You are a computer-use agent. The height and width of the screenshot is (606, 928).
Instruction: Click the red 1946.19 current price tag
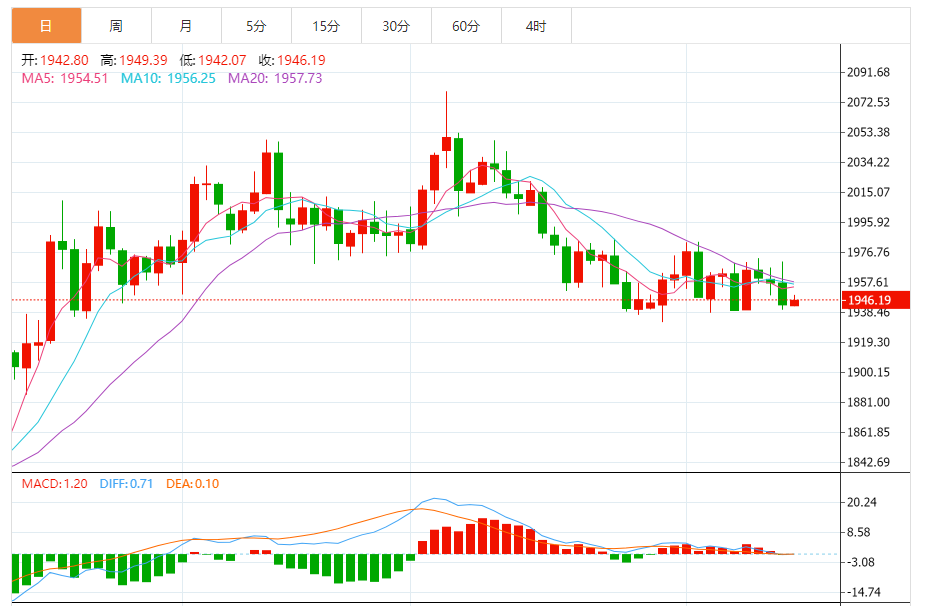875,300
